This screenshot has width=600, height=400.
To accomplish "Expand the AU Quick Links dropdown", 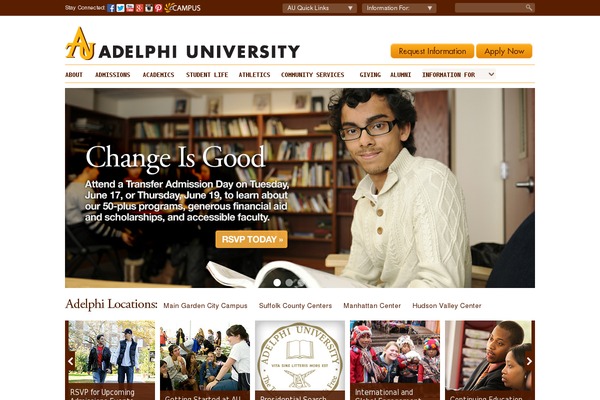I will 320,8.
